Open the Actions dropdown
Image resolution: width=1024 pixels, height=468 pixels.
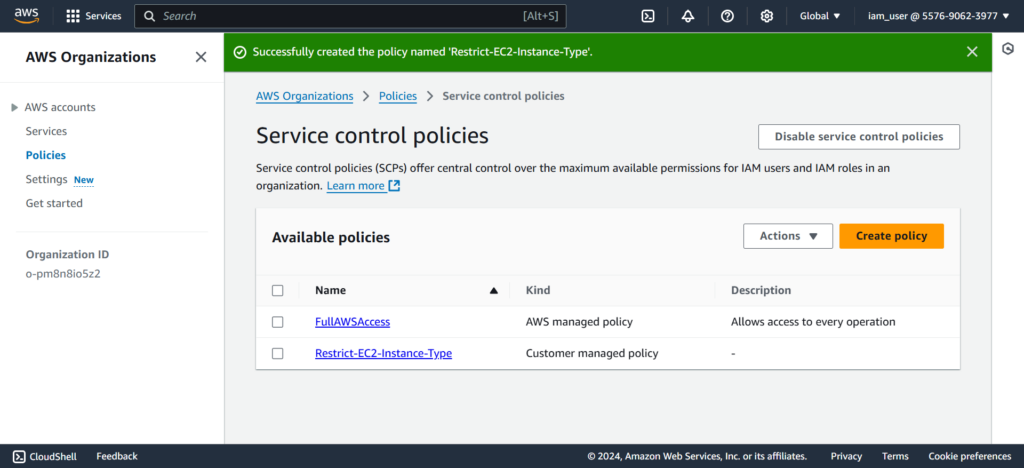tap(788, 236)
